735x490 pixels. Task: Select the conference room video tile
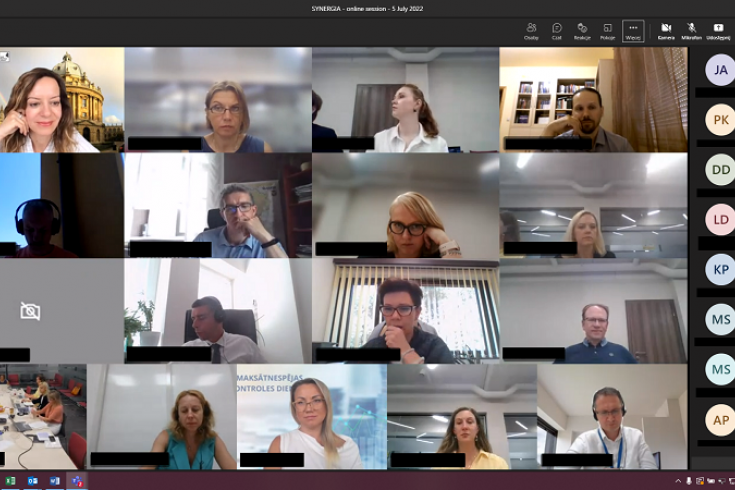[43, 415]
